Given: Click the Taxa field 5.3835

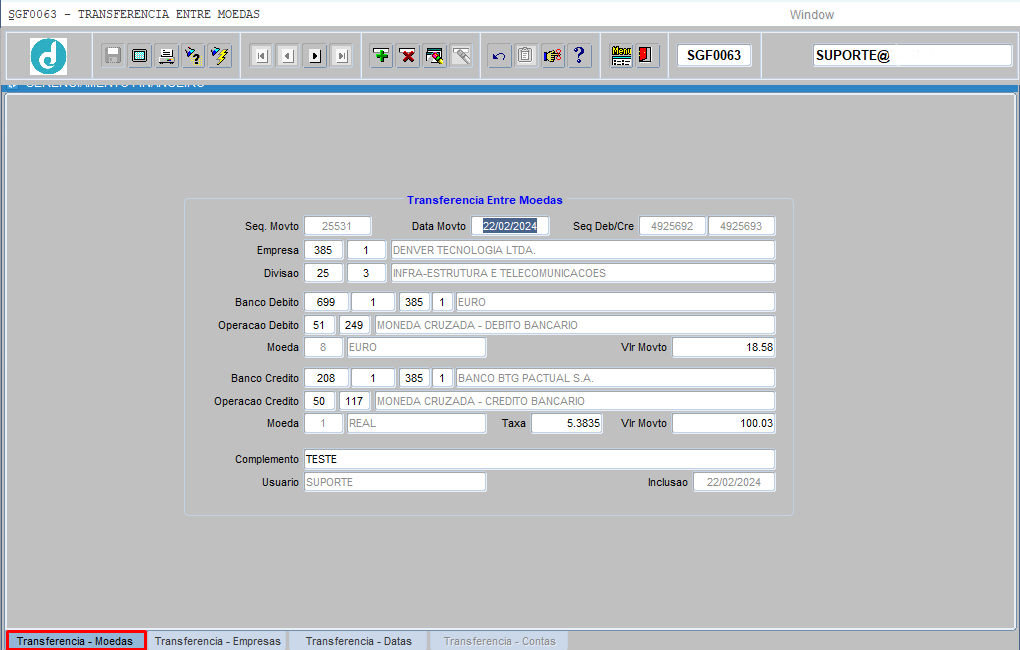Looking at the screenshot, I should [567, 423].
